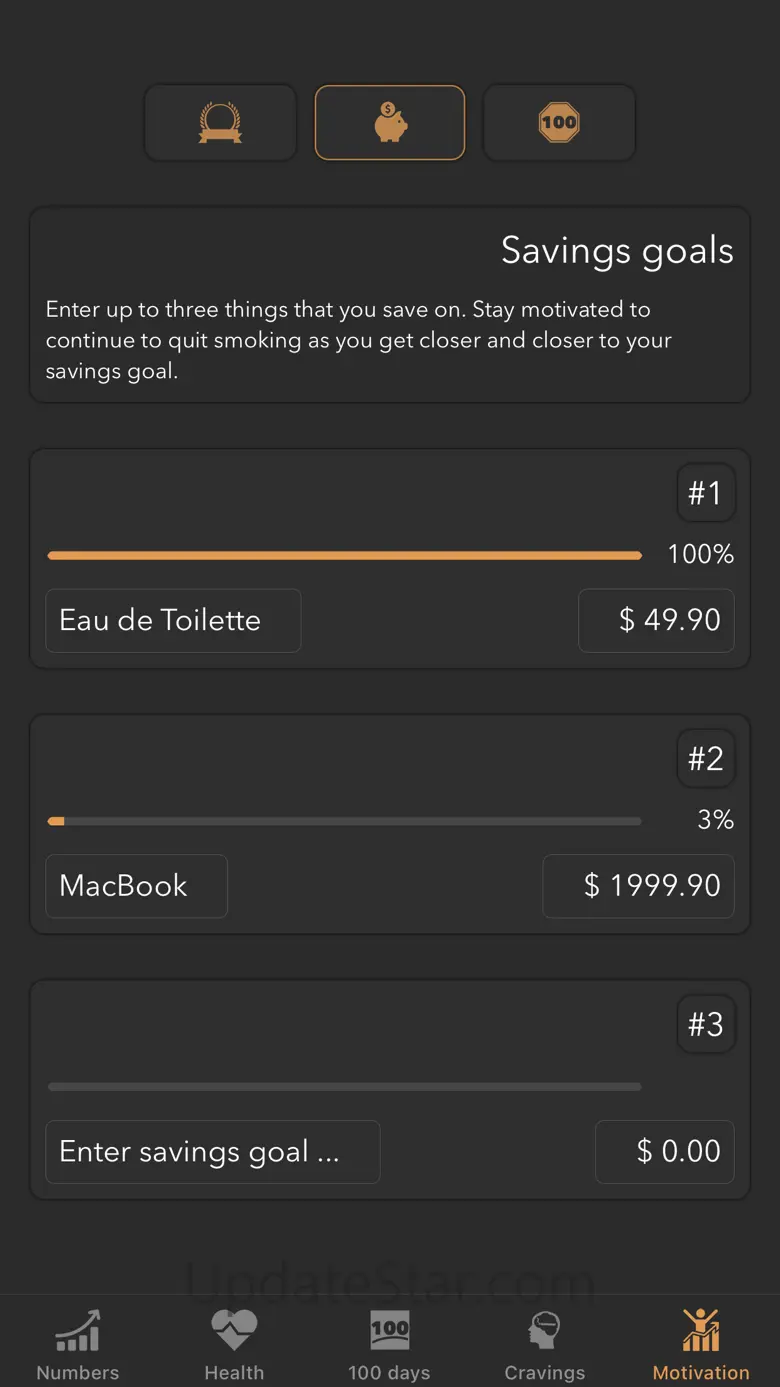Viewport: 780px width, 1387px height.
Task: Open the Cravings tab
Action: 545,1344
